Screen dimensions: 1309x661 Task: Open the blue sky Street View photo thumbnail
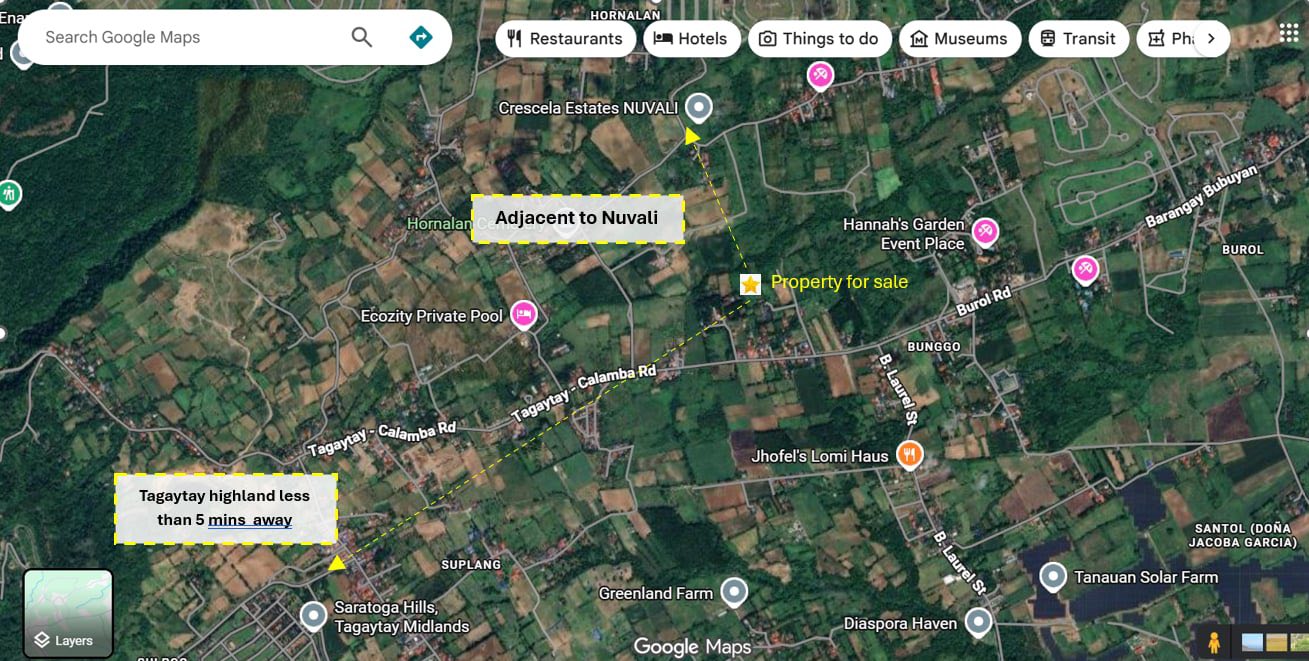(x=1253, y=642)
